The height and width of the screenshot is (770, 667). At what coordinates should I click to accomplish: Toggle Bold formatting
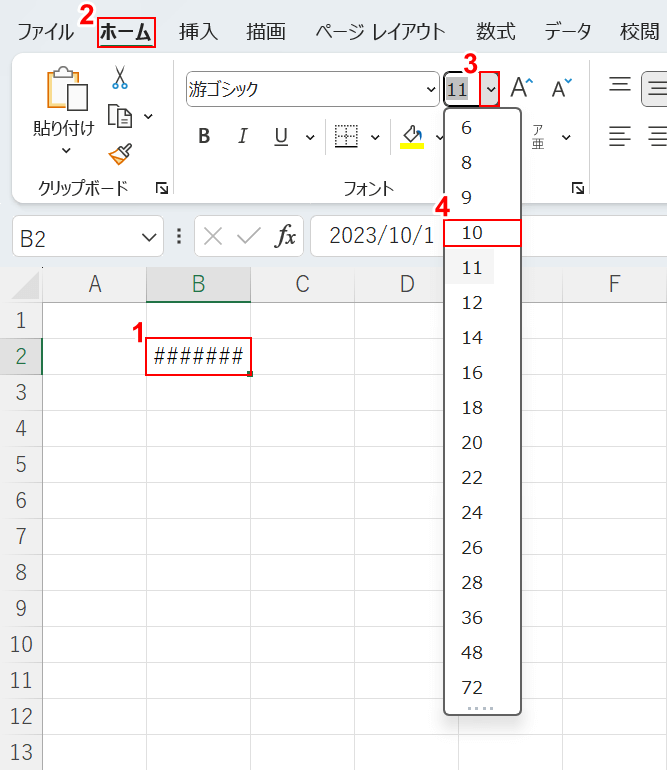pyautogui.click(x=204, y=136)
